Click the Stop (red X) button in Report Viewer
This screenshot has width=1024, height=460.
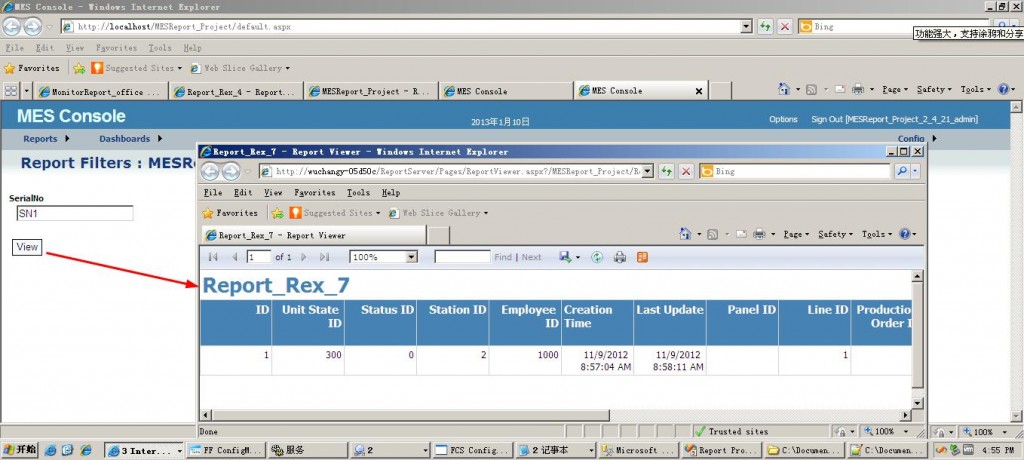[686, 171]
